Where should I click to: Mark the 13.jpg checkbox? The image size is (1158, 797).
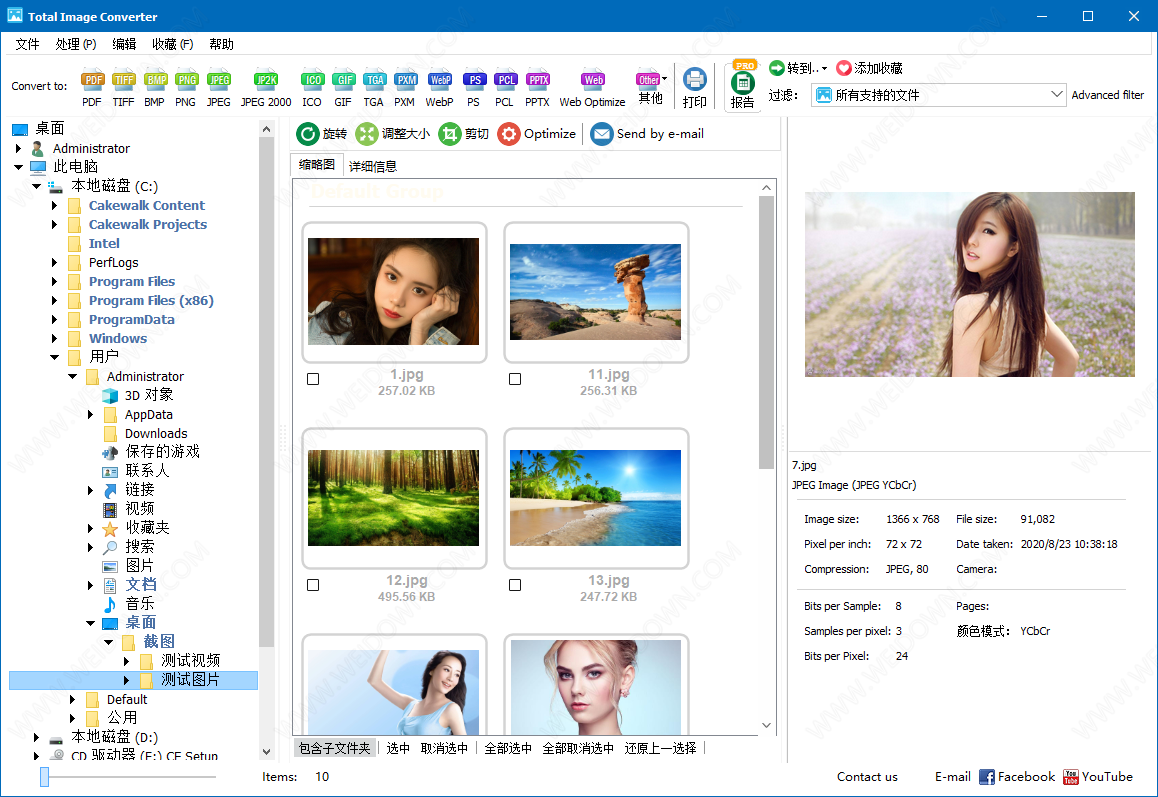click(515, 585)
